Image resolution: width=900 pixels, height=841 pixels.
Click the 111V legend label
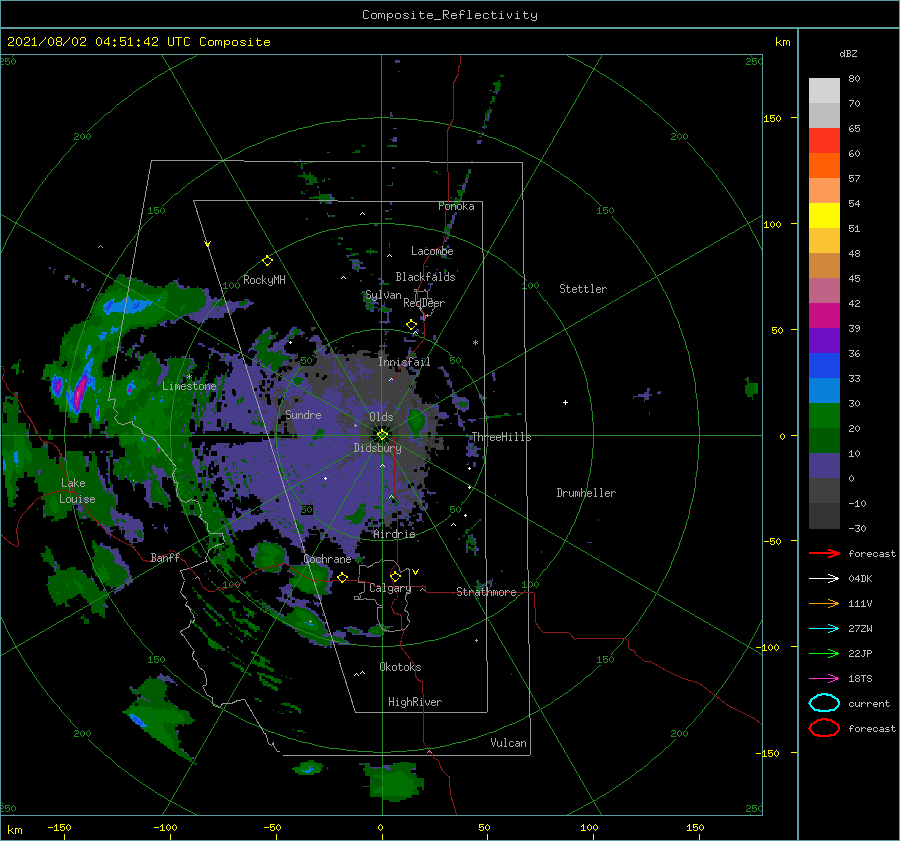pyautogui.click(x=860, y=603)
